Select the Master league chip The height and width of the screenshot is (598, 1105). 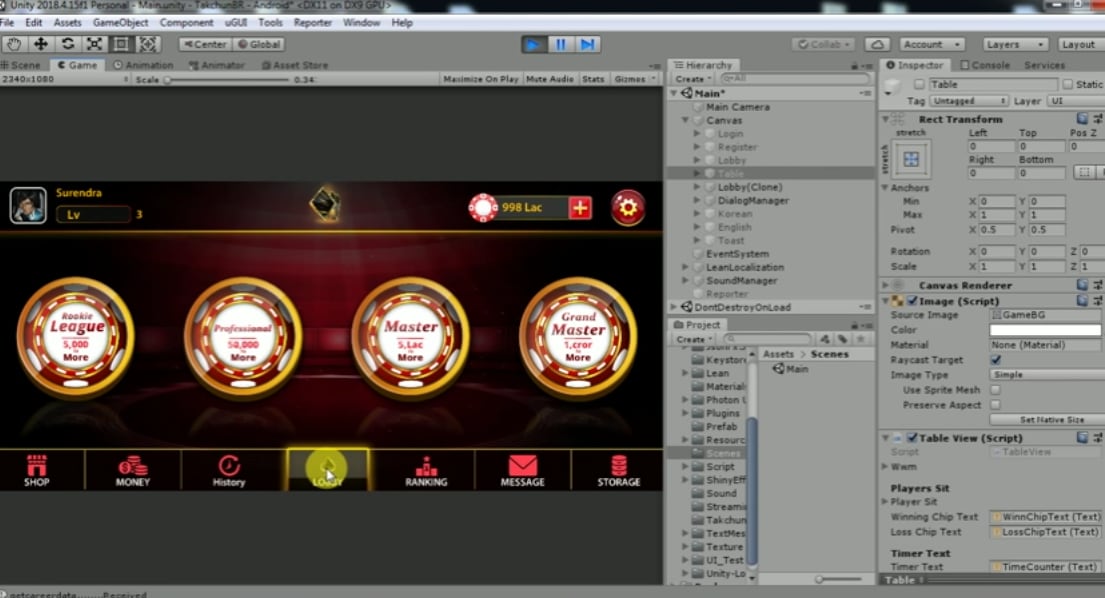coord(410,337)
